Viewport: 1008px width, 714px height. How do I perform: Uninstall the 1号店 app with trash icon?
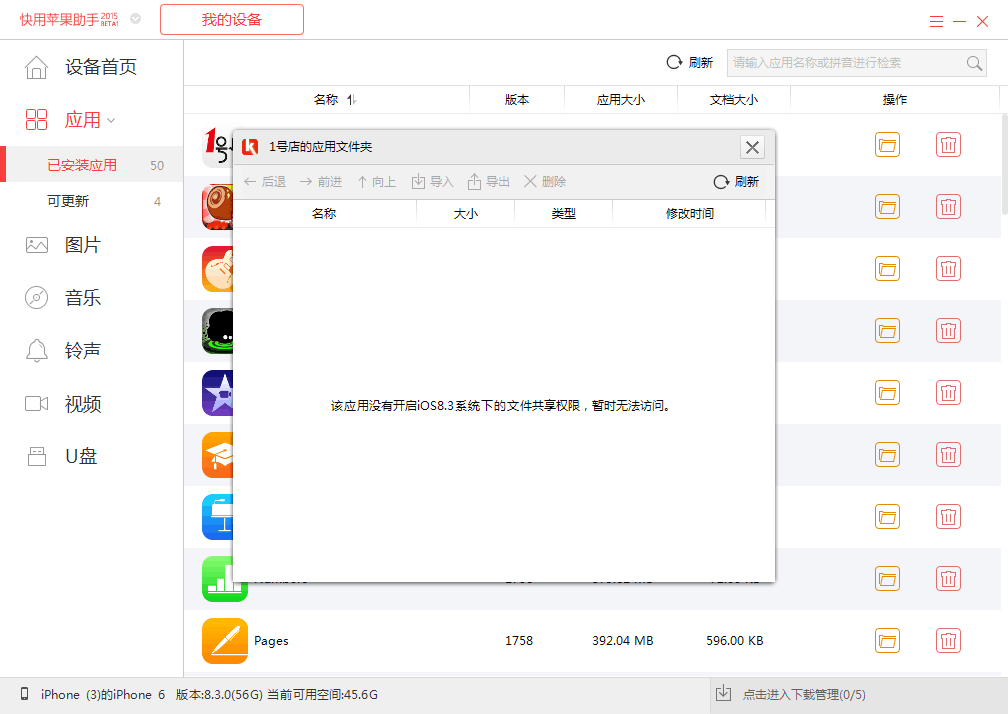pos(948,145)
